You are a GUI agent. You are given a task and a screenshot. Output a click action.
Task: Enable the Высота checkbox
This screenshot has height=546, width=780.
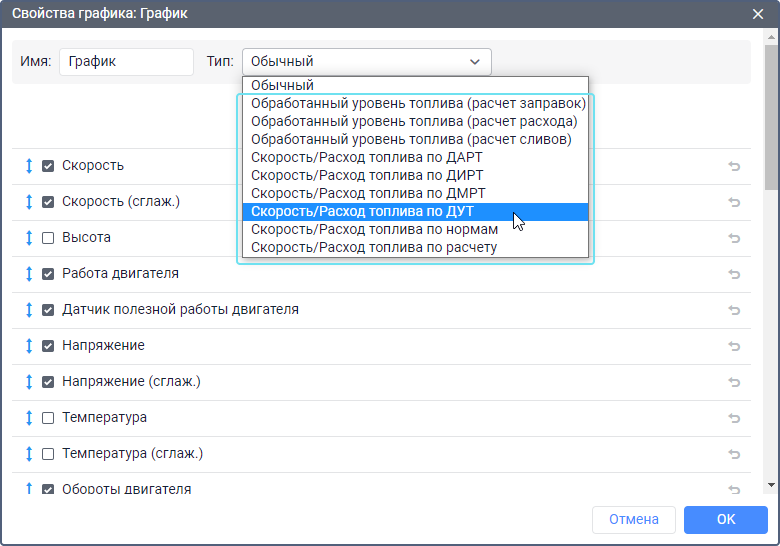48,238
